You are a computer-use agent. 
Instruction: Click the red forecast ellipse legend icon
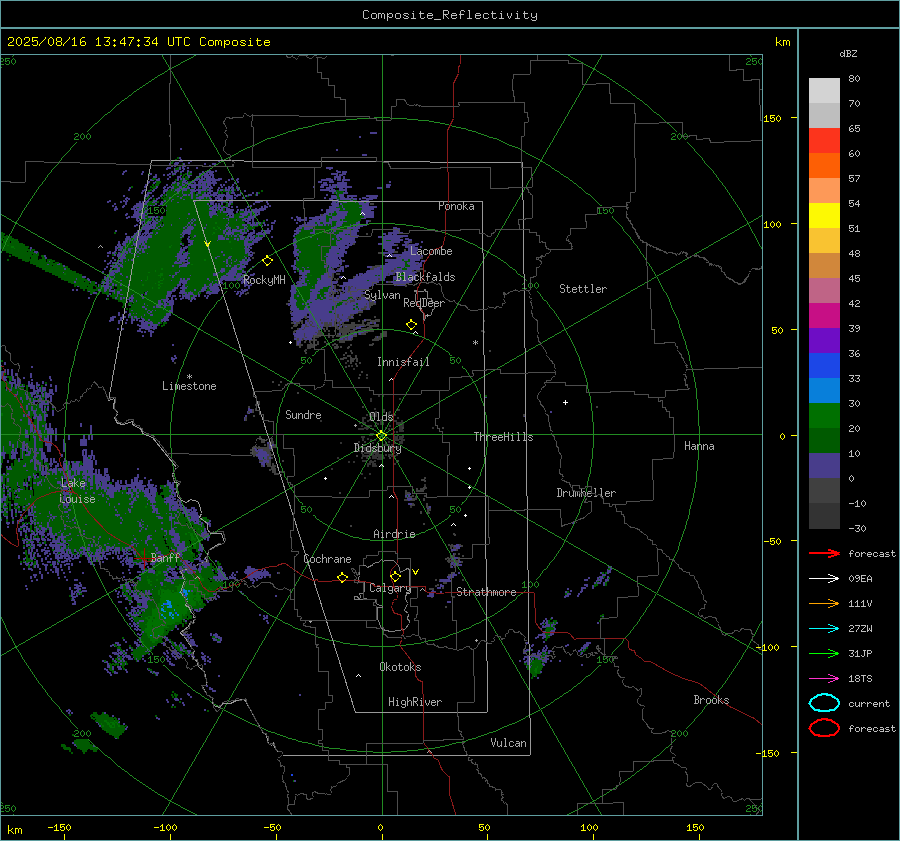[x=824, y=728]
